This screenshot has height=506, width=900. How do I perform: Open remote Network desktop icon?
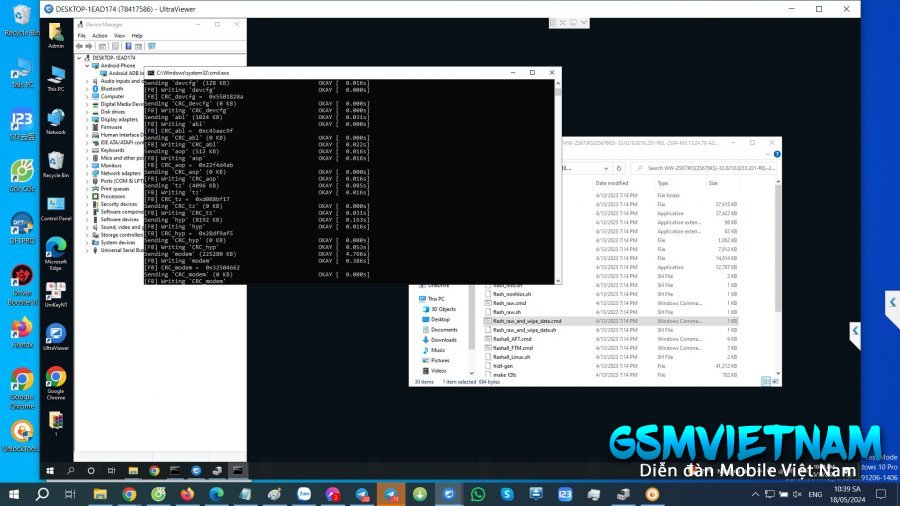tap(56, 119)
